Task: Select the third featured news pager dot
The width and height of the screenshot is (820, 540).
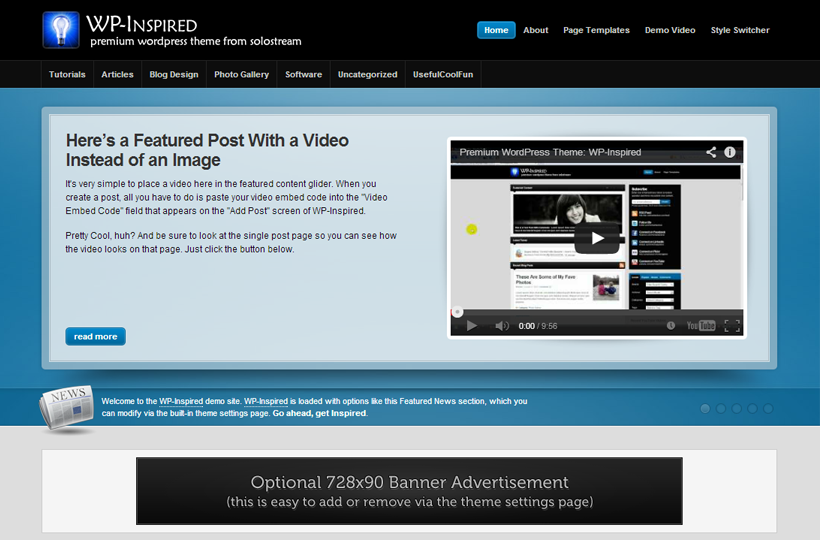Action: (736, 408)
